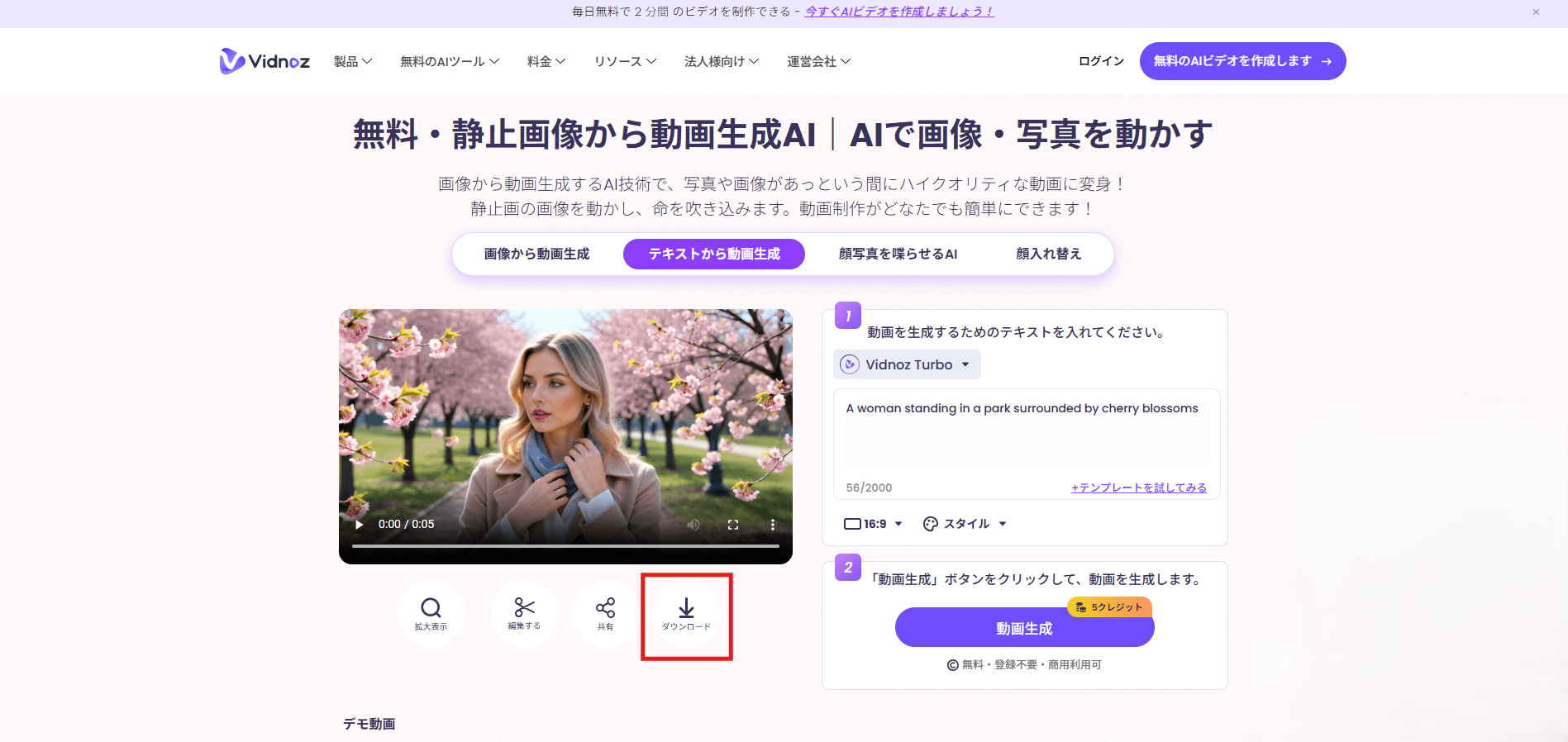1568x742 pixels.
Task: Click the 56/2000 character counter
Action: click(x=869, y=488)
